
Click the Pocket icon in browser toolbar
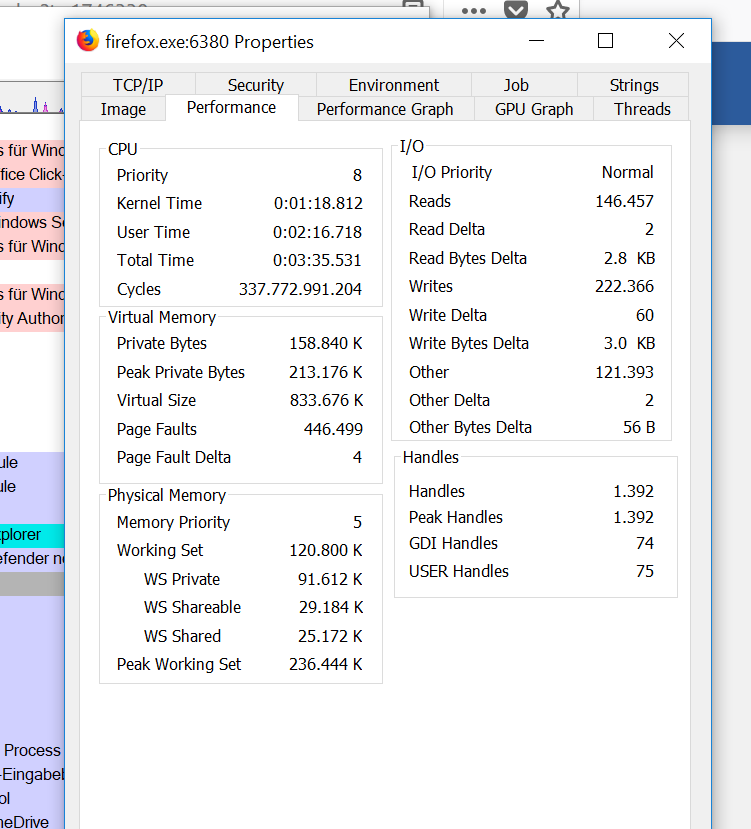pos(516,9)
